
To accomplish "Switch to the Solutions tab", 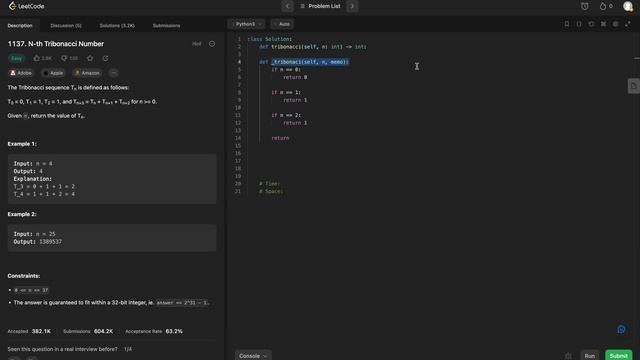I will [117, 26].
